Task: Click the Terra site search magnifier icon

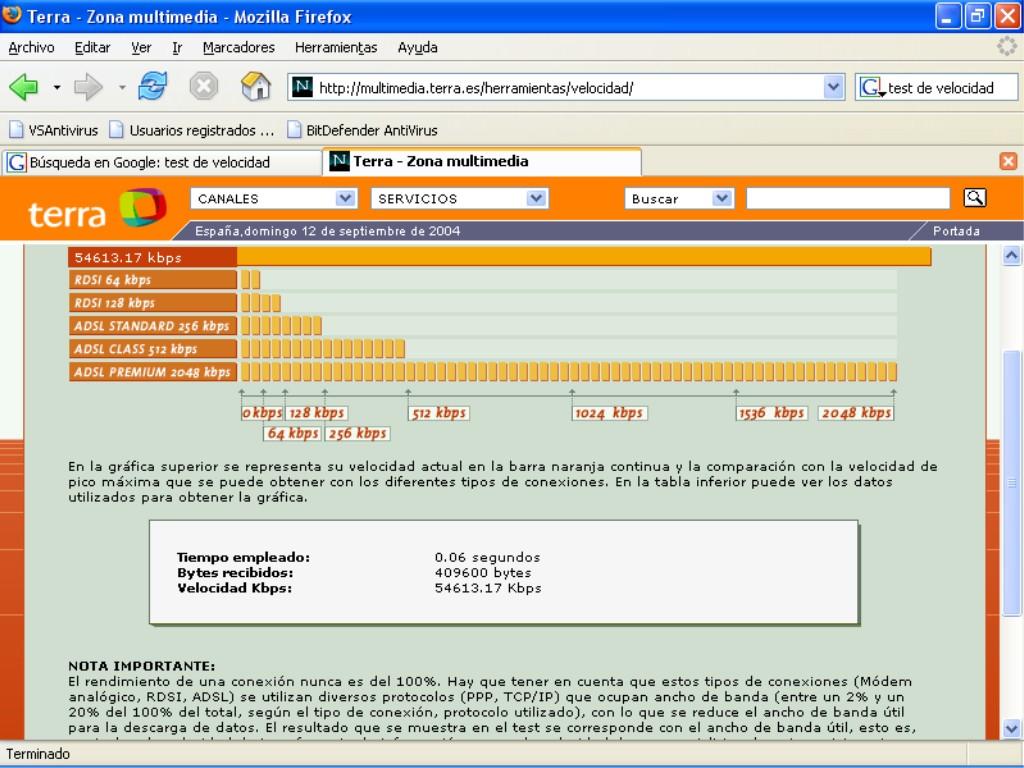Action: coord(974,198)
